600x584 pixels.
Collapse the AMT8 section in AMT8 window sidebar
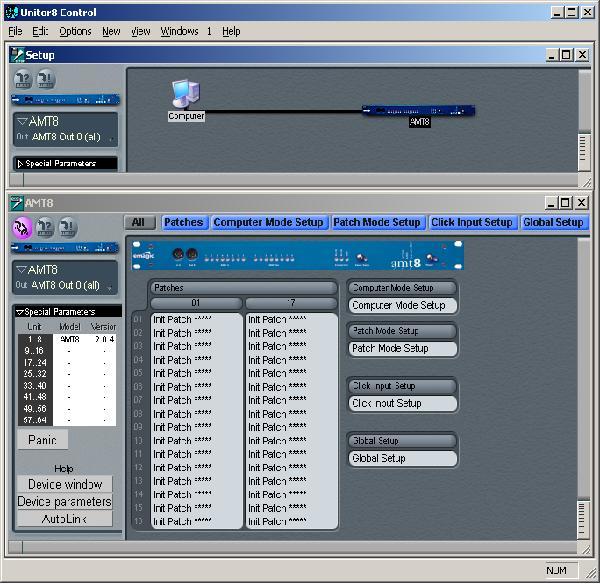[21, 270]
